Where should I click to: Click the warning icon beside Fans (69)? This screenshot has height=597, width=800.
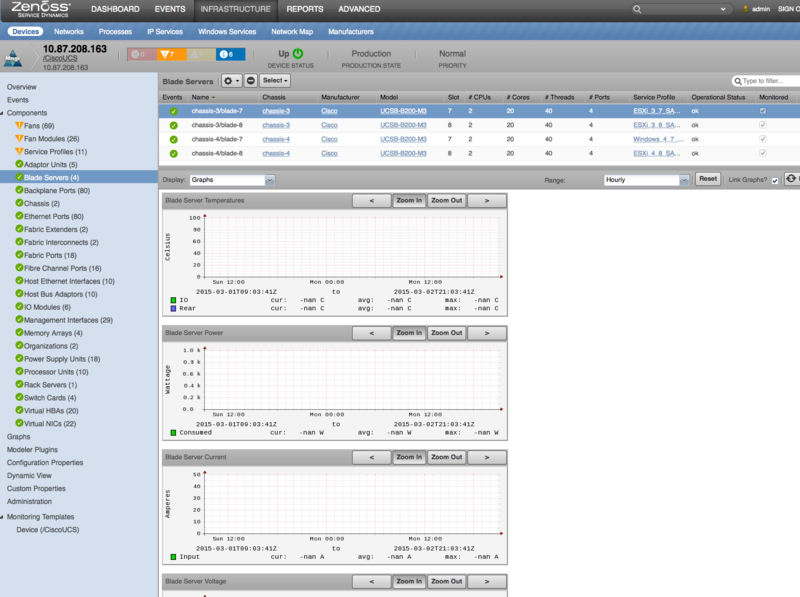point(19,126)
